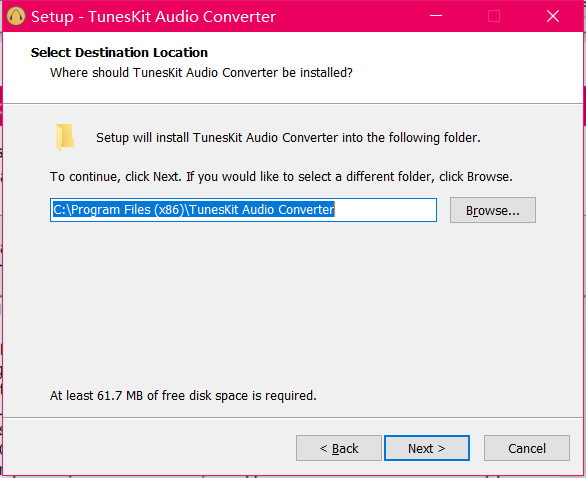Click the 'Setup - TunesKit Audio Converter' title text

pos(153,17)
